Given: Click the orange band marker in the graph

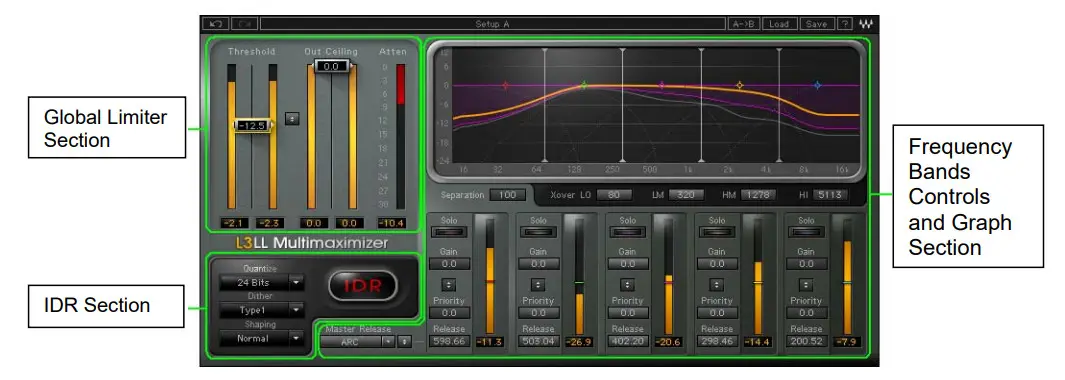Looking at the screenshot, I should (740, 86).
